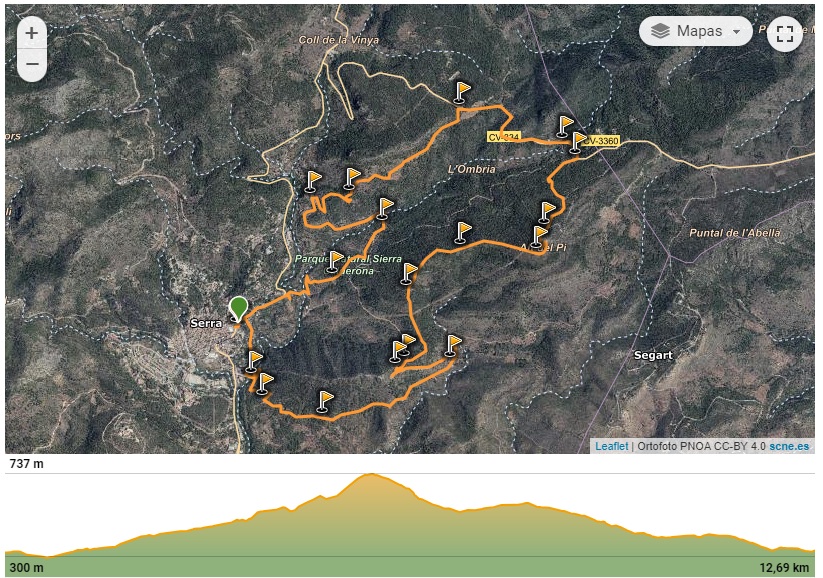Select the flag marker at CV-3360 junction
Screen dimensions: 823x578
click(x=577, y=142)
